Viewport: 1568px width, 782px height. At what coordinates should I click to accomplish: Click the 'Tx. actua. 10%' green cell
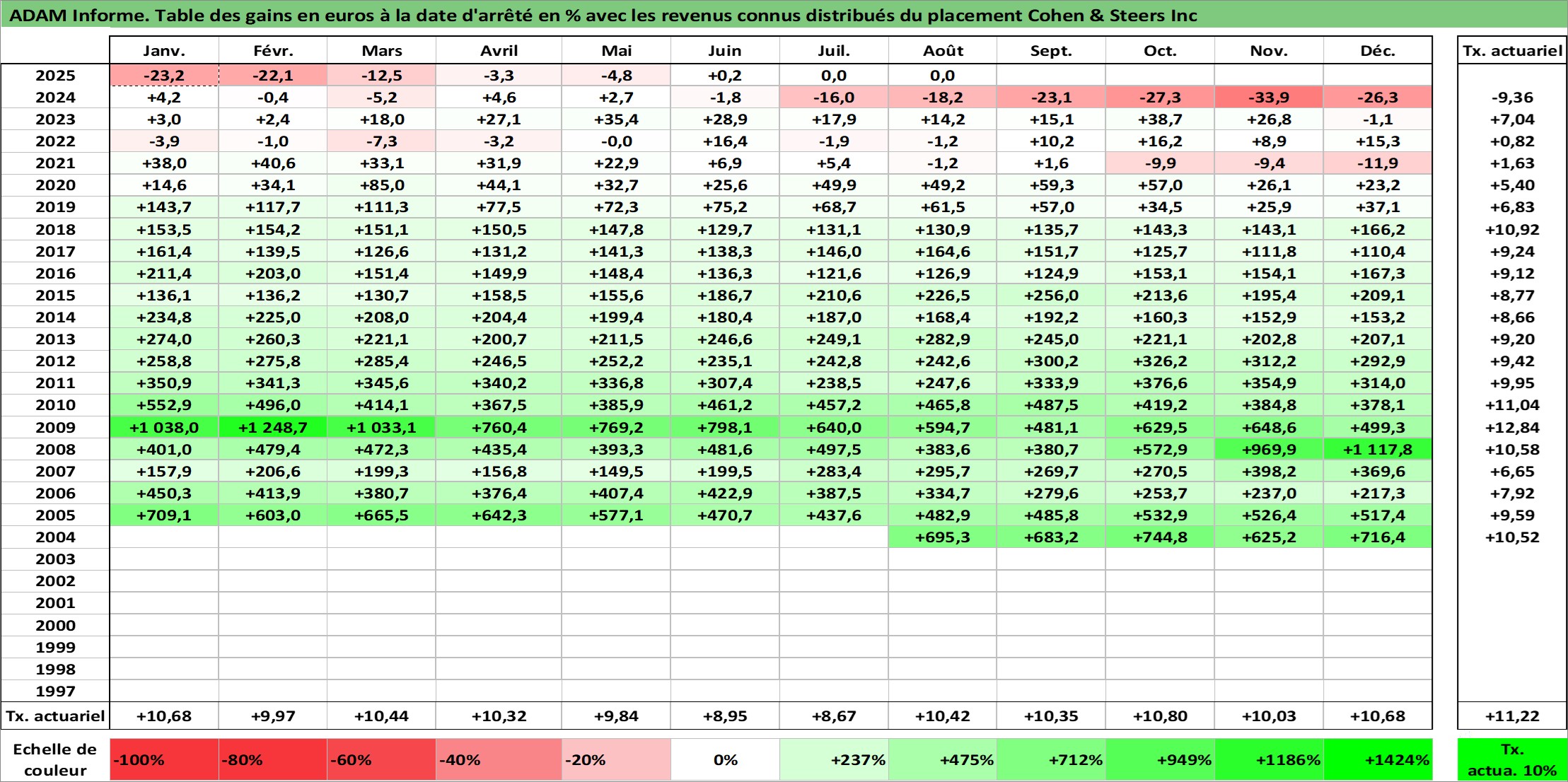point(1512,760)
